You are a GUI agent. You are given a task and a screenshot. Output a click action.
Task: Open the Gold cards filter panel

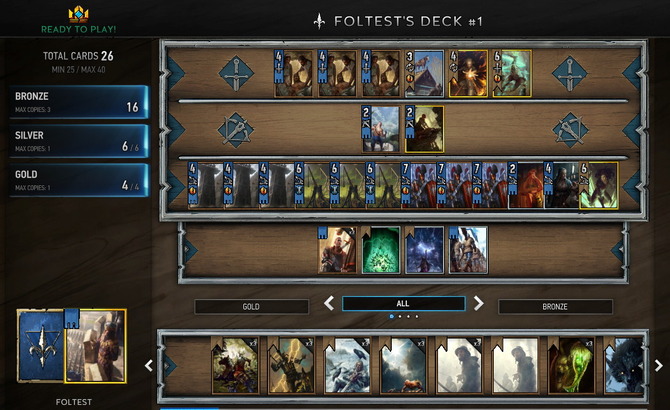tap(79, 180)
